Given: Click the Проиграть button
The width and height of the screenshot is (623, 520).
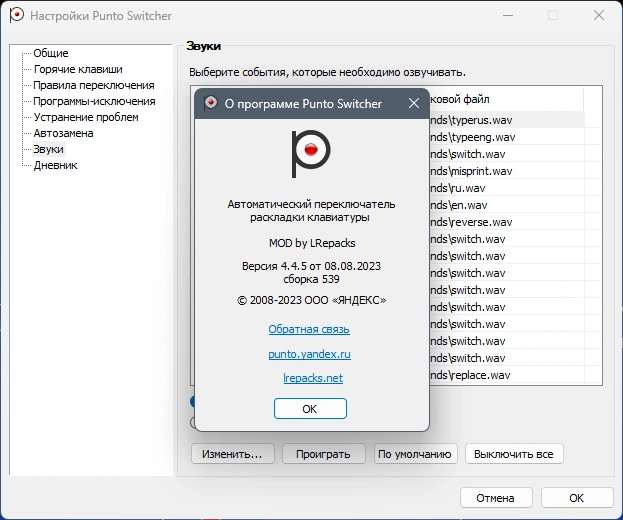Looking at the screenshot, I should click(x=323, y=454).
